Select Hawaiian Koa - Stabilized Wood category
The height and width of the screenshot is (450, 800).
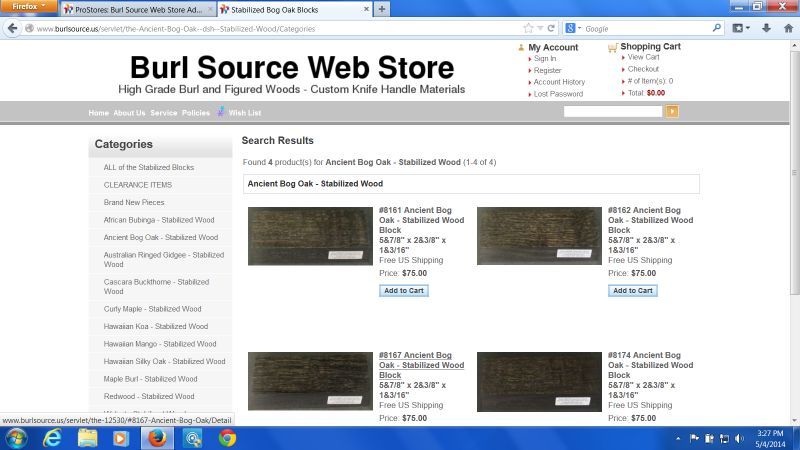(x=156, y=326)
